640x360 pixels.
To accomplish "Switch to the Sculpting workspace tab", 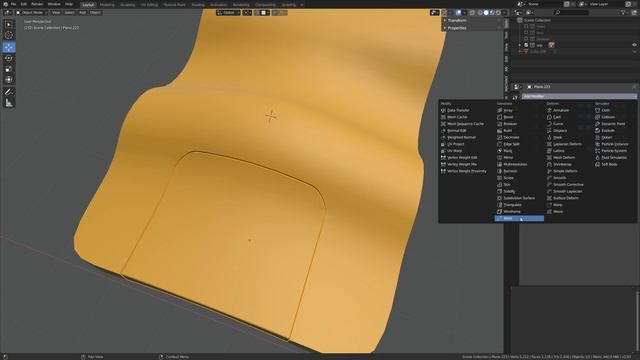I will tap(127, 4).
